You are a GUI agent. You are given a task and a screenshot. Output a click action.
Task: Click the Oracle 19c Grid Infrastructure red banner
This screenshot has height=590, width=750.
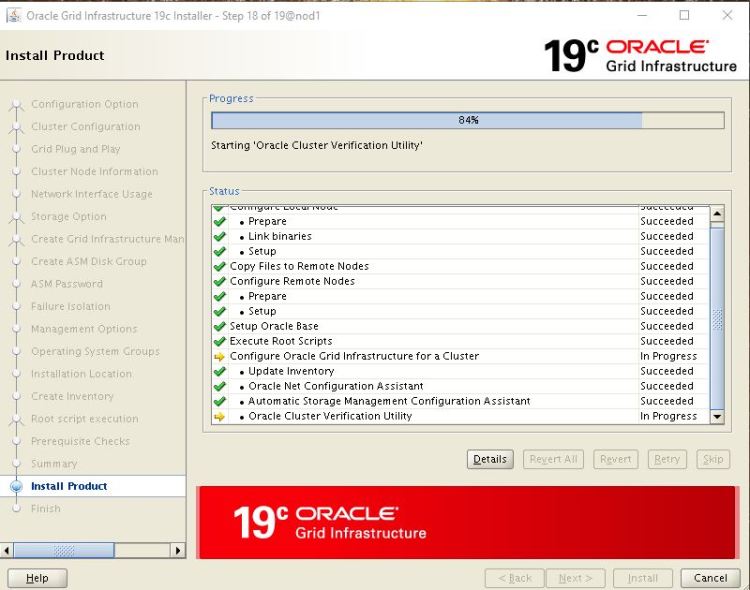click(467, 522)
